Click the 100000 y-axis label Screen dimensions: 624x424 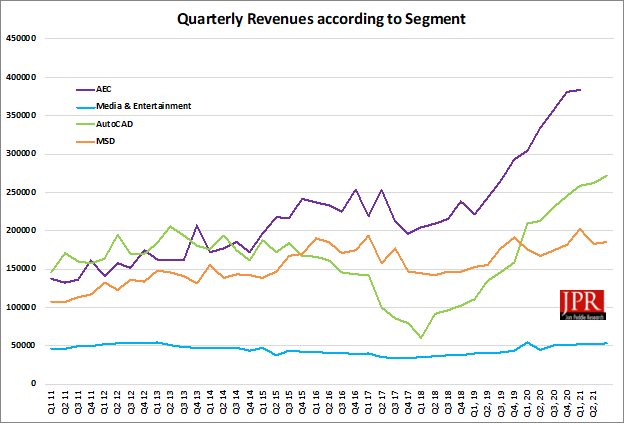[21, 307]
